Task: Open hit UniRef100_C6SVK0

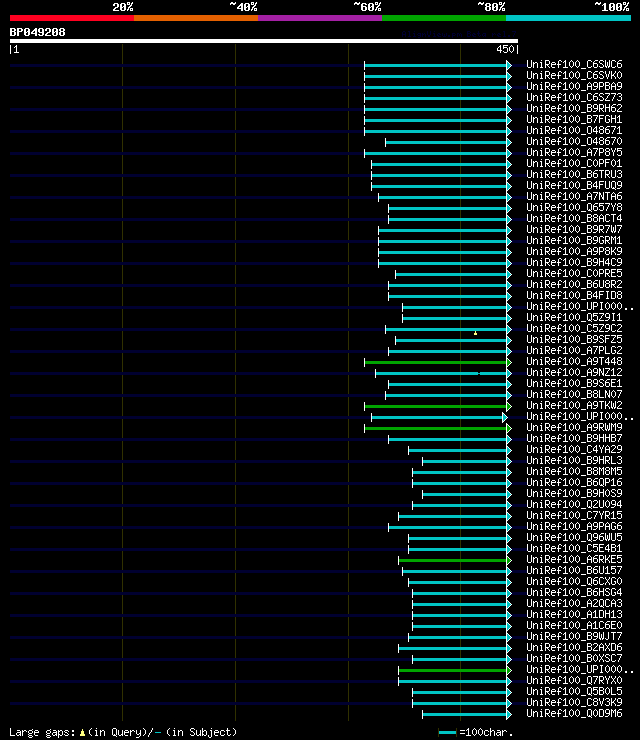Action: click(574, 75)
